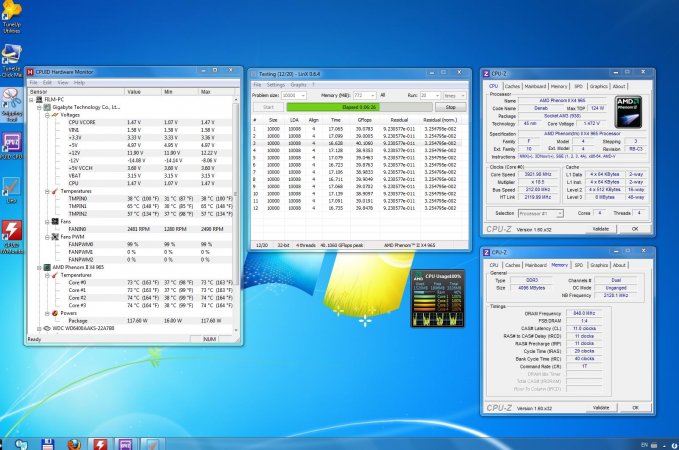The width and height of the screenshot is (679, 450).
Task: Collapse the Fans PWM tree node
Action: point(47,237)
